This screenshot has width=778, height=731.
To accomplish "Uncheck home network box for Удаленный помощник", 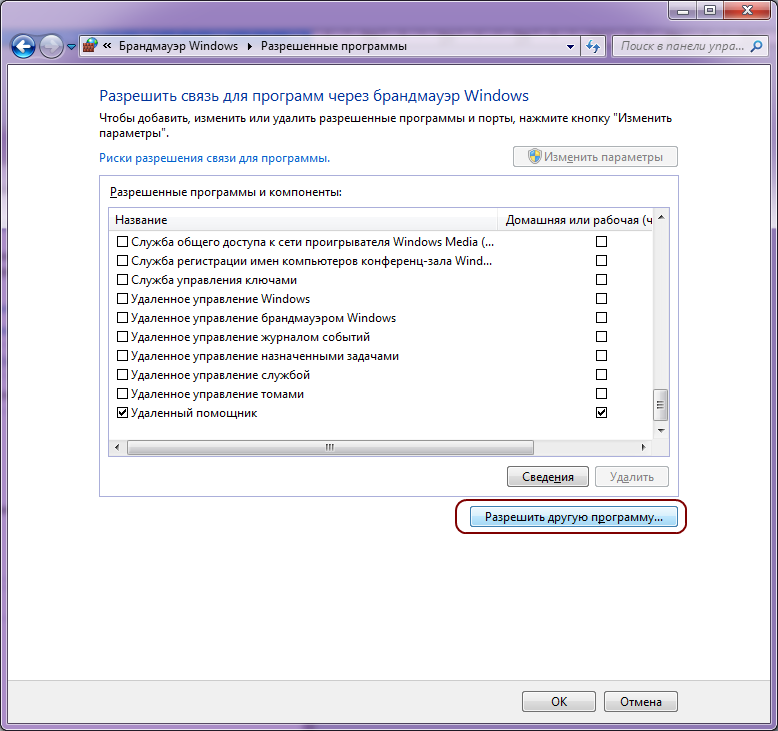I will (601, 412).
